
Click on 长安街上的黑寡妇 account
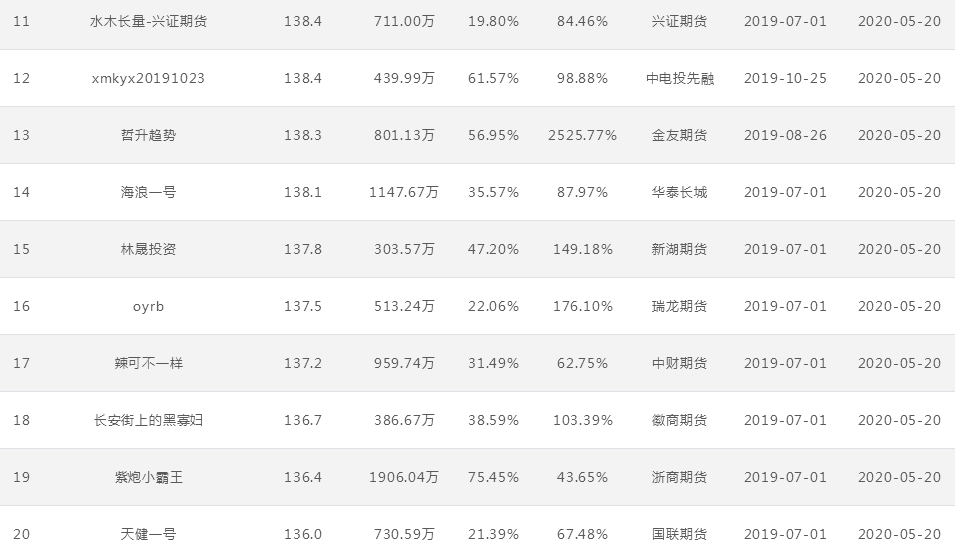click(x=148, y=420)
